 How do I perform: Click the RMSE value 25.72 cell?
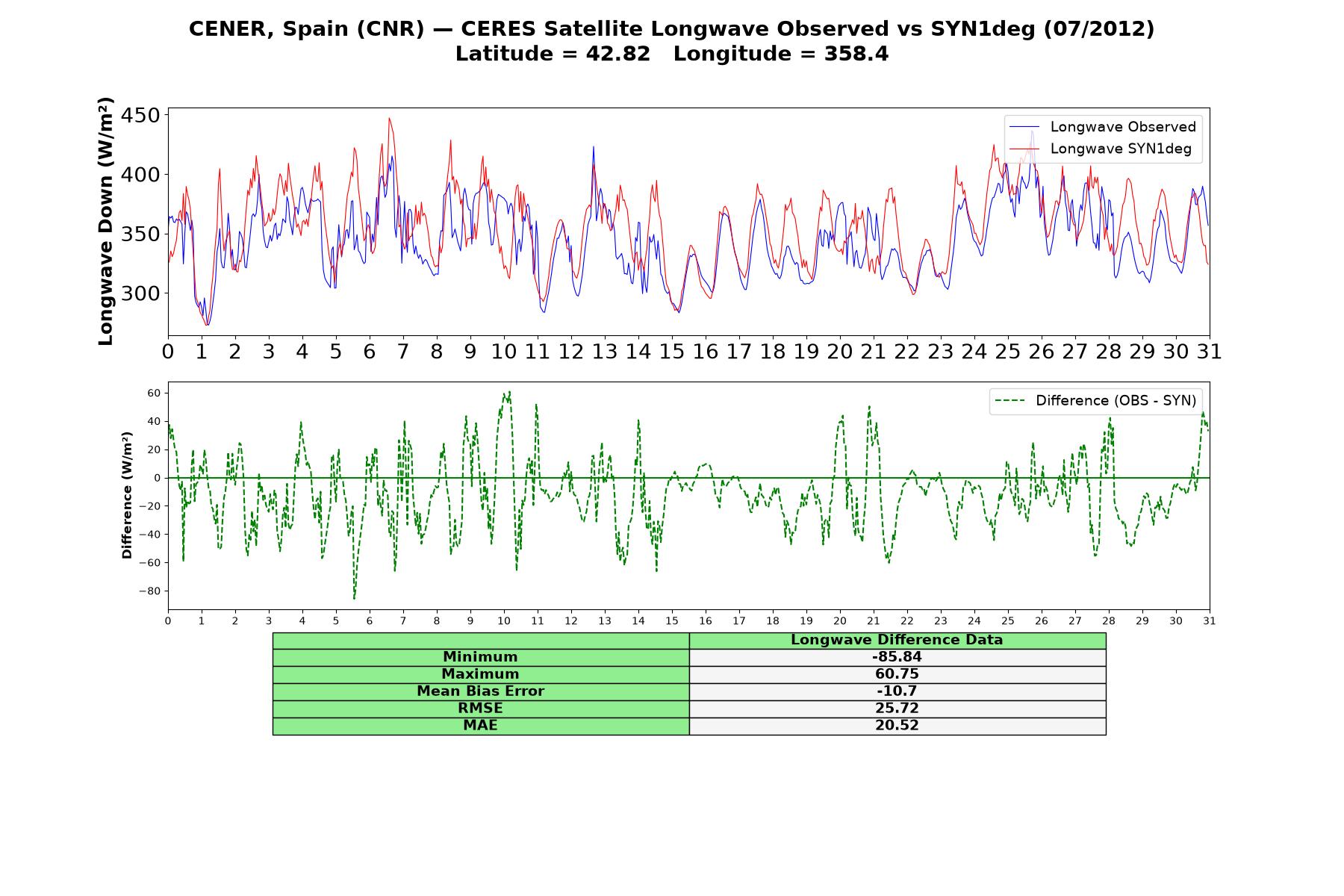point(897,709)
